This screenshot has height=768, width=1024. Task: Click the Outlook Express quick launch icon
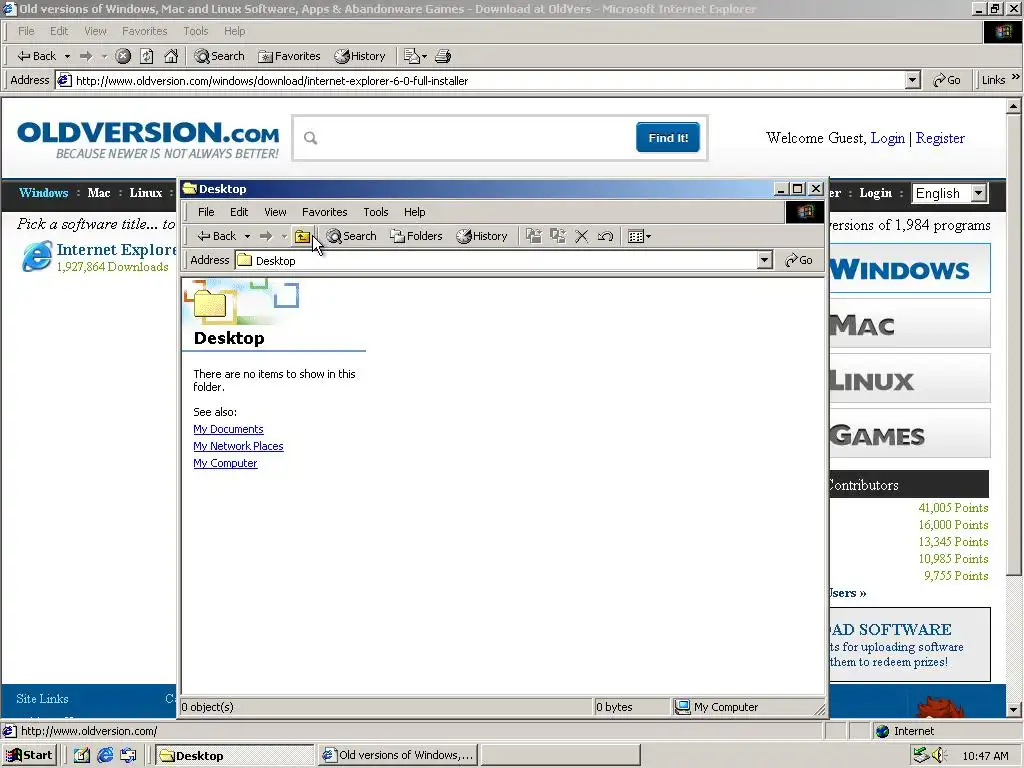pos(128,756)
